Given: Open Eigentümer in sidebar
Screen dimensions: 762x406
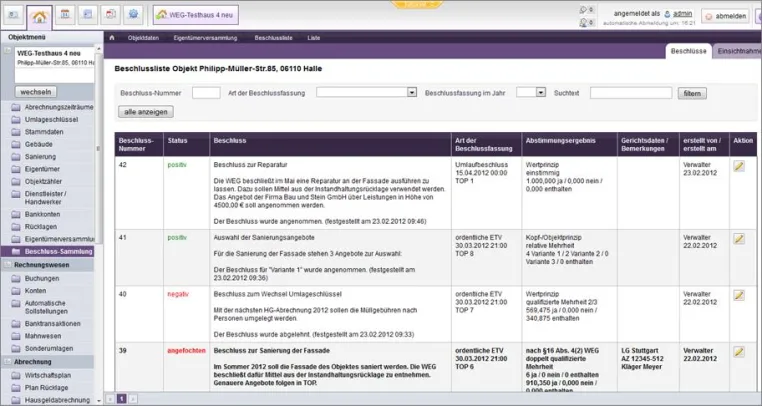Looking at the screenshot, I should point(42,169).
